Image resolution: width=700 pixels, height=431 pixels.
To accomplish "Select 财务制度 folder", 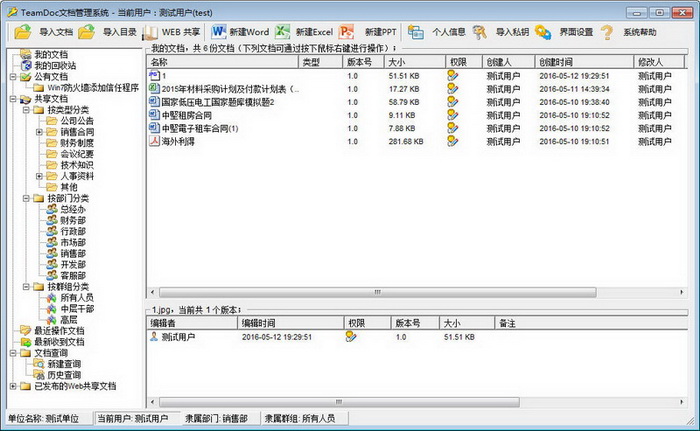I will (x=77, y=143).
